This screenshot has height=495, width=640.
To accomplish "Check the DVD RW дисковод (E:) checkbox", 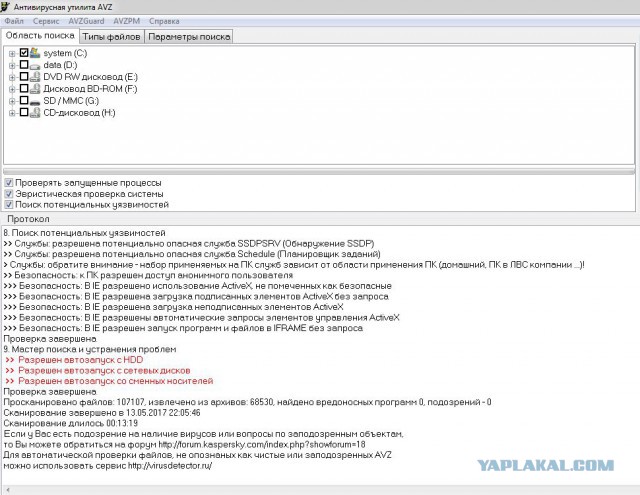I will pyautogui.click(x=24, y=76).
